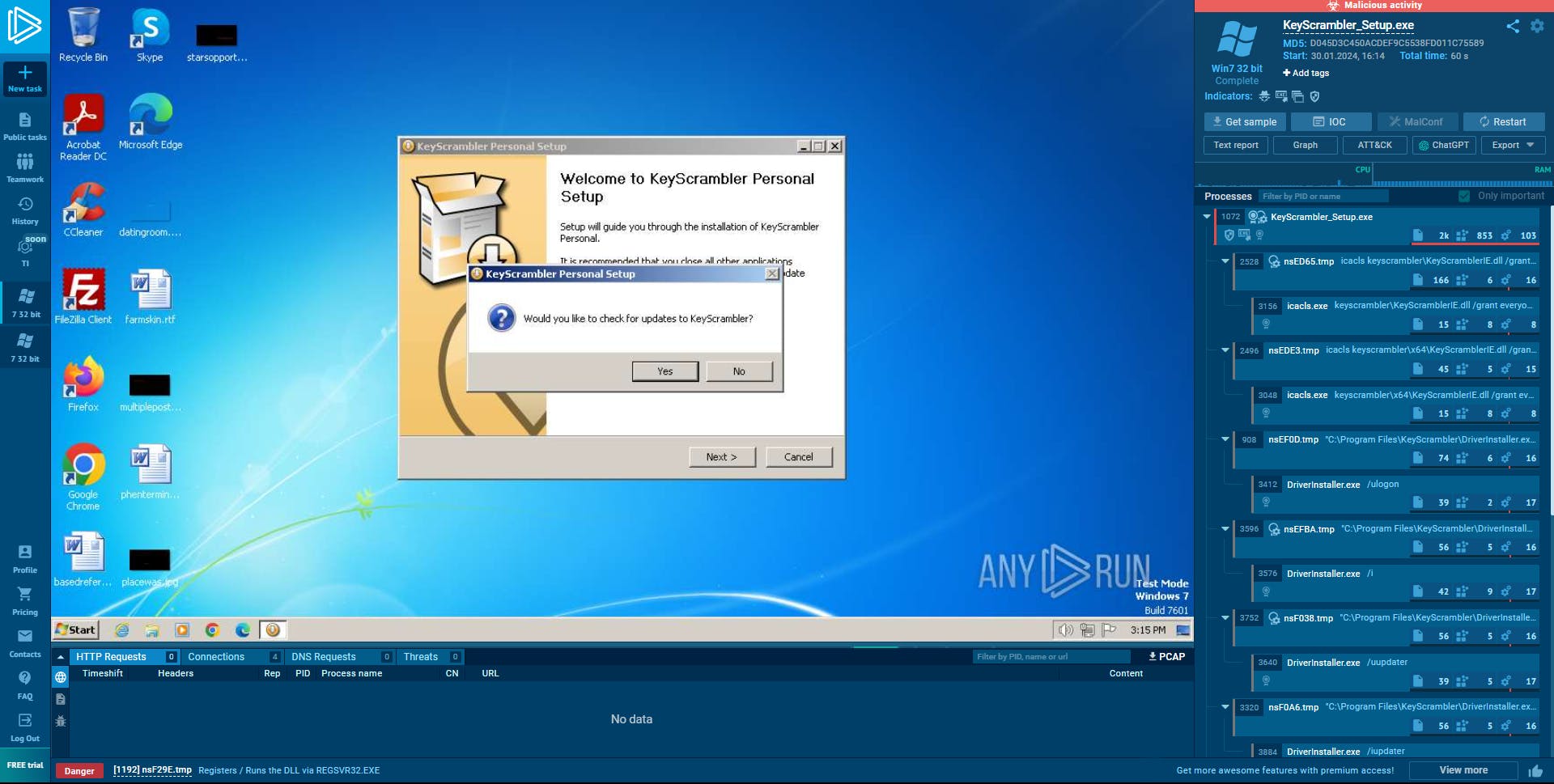The width and height of the screenshot is (1554, 784).
Task: Open task History
Action: [25, 210]
